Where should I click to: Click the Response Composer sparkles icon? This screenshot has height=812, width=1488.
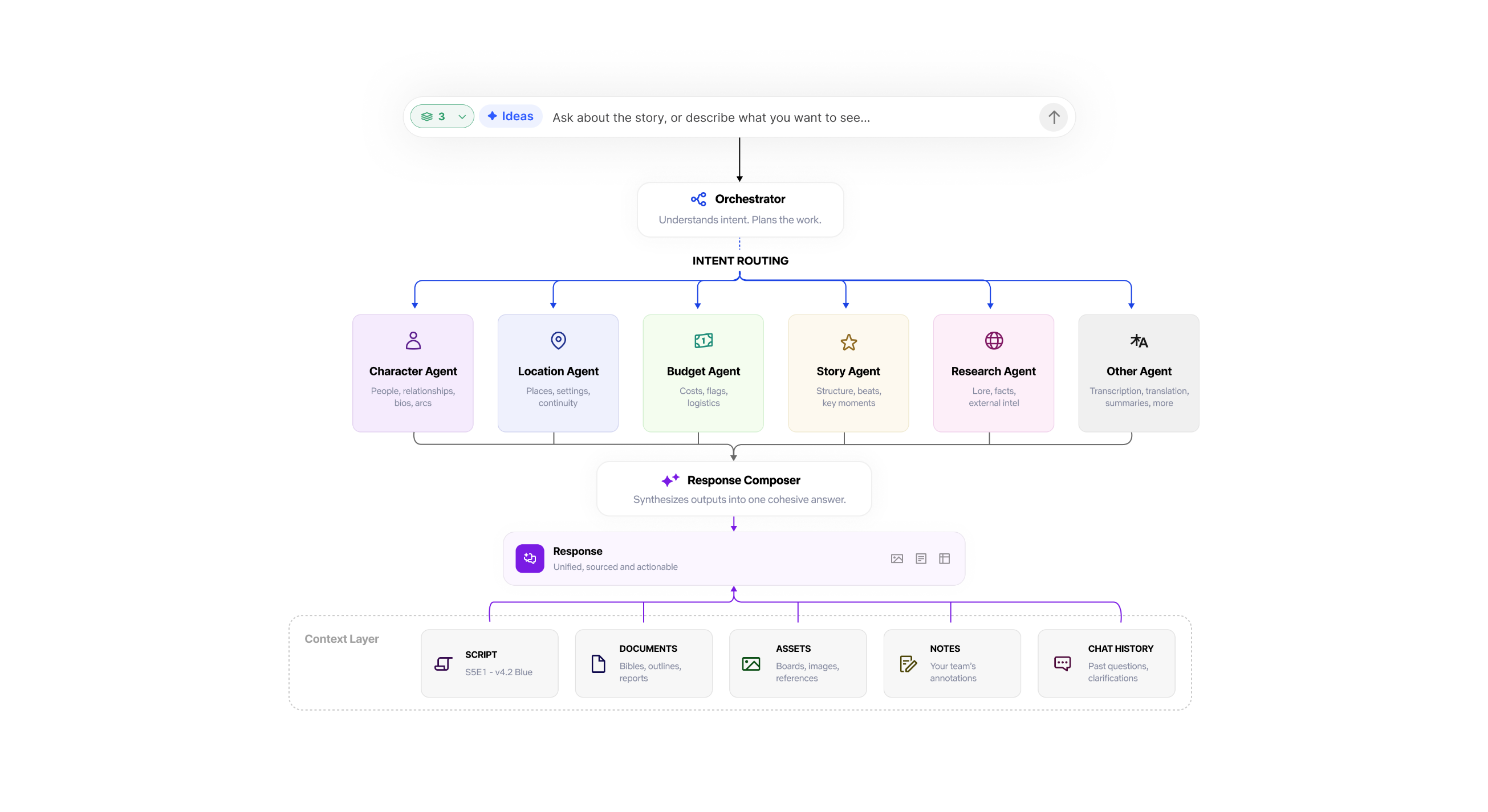click(670, 480)
